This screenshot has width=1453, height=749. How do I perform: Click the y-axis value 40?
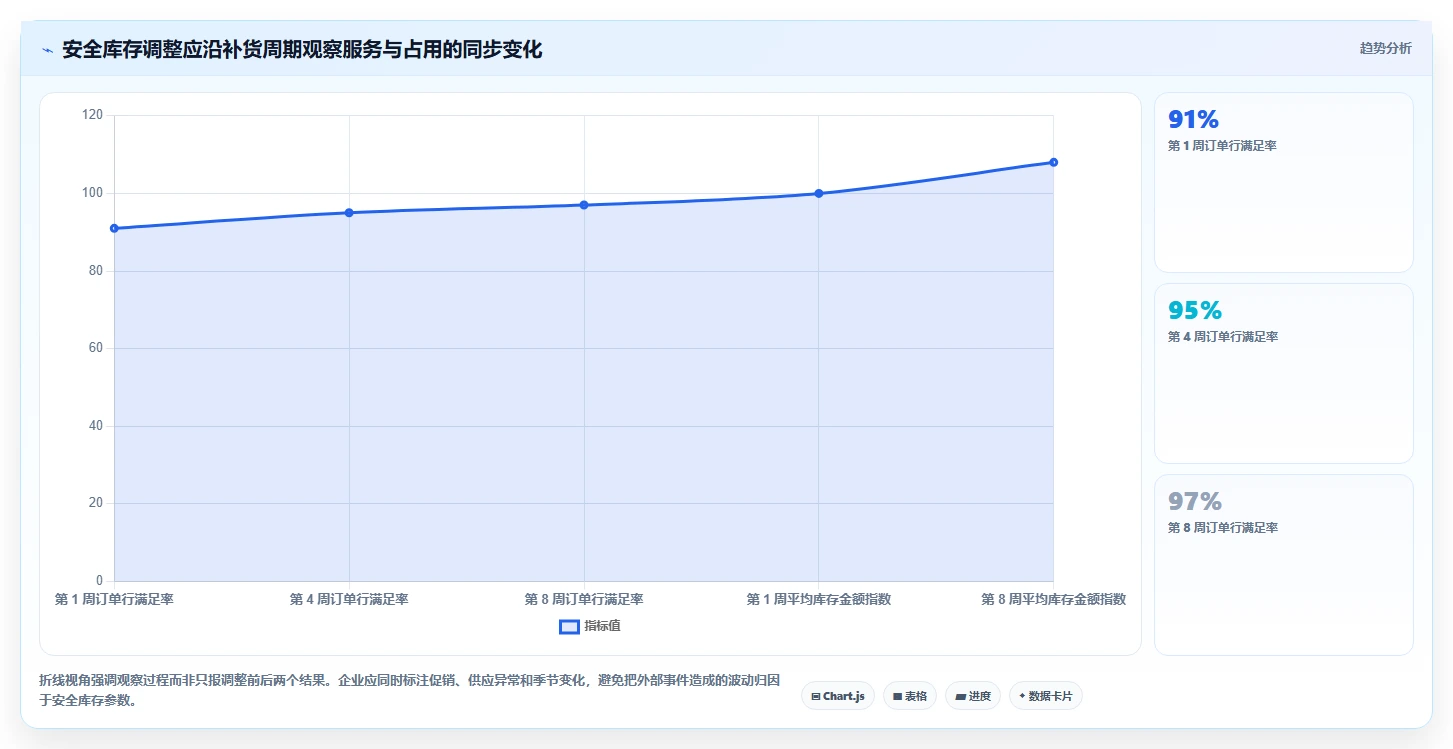click(x=95, y=426)
